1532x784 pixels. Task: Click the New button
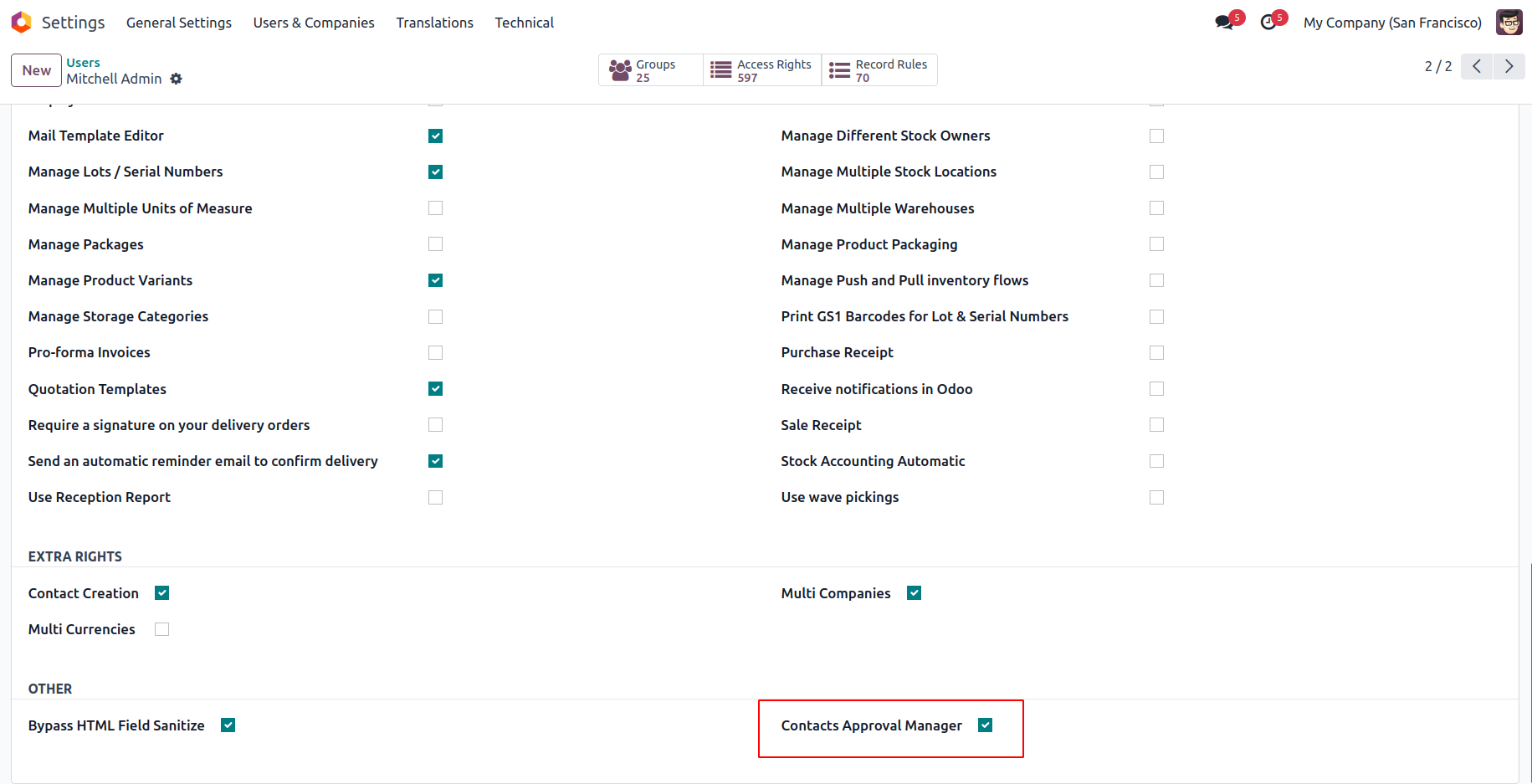(x=36, y=70)
